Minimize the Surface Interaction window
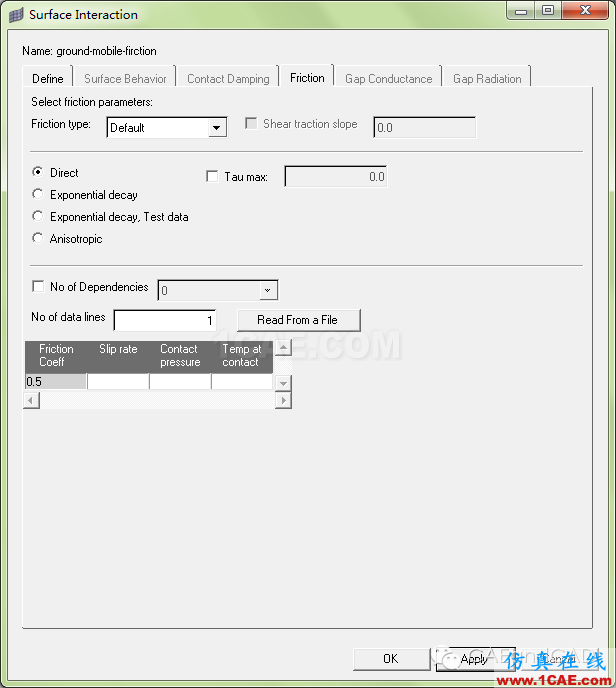Image resolution: width=616 pixels, height=688 pixels. pyautogui.click(x=521, y=11)
